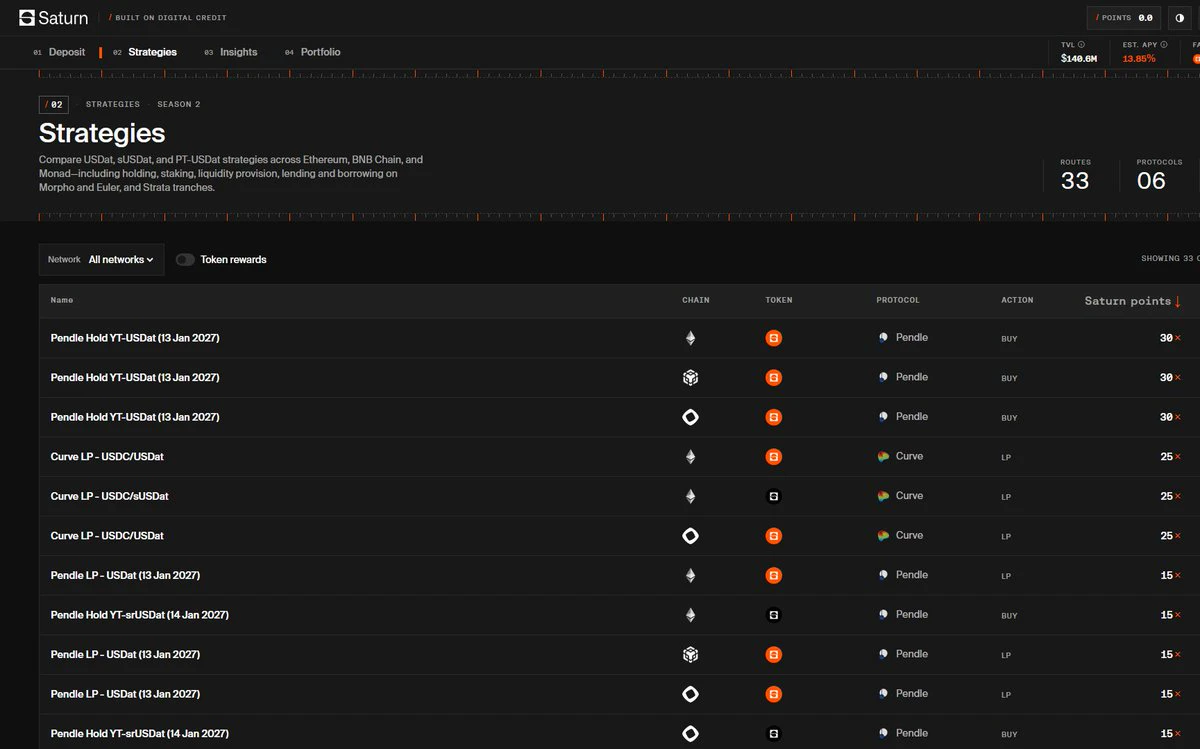This screenshot has height=749, width=1200.
Task: Click the black token icon in the first Pendle Hold YT-srUSDat row
Action: point(773,615)
